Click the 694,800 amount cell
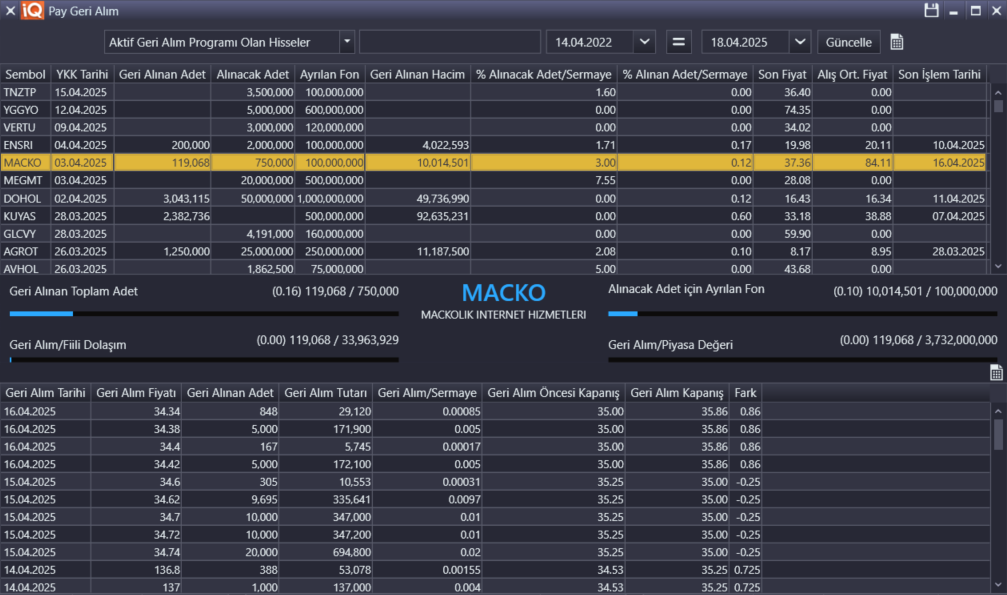1007x595 pixels. pos(326,552)
